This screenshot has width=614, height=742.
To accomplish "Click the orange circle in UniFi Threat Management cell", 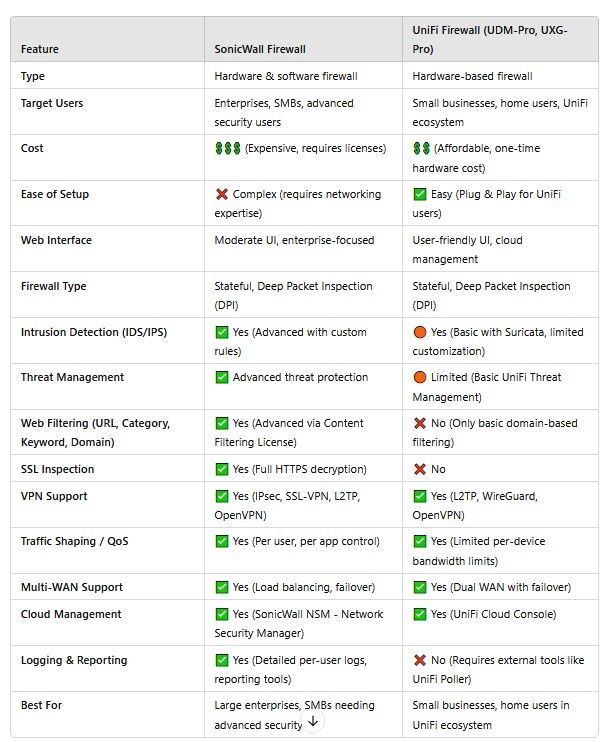I will pos(420,377).
